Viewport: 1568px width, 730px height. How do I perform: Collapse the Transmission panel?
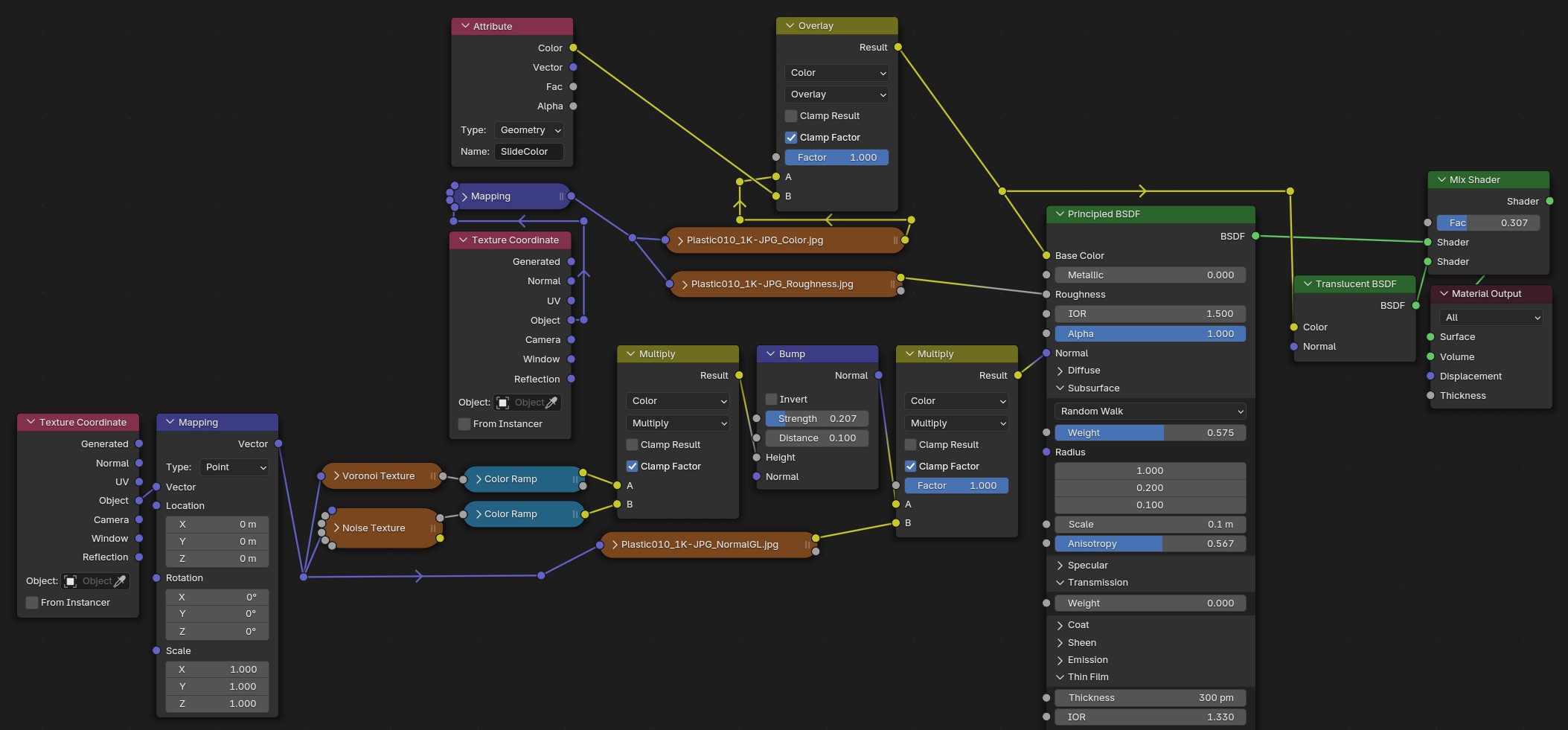[1060, 583]
